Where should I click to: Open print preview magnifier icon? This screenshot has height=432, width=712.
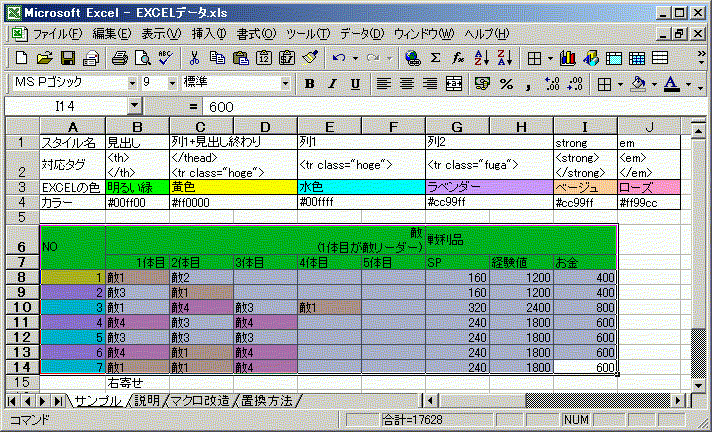[143, 58]
